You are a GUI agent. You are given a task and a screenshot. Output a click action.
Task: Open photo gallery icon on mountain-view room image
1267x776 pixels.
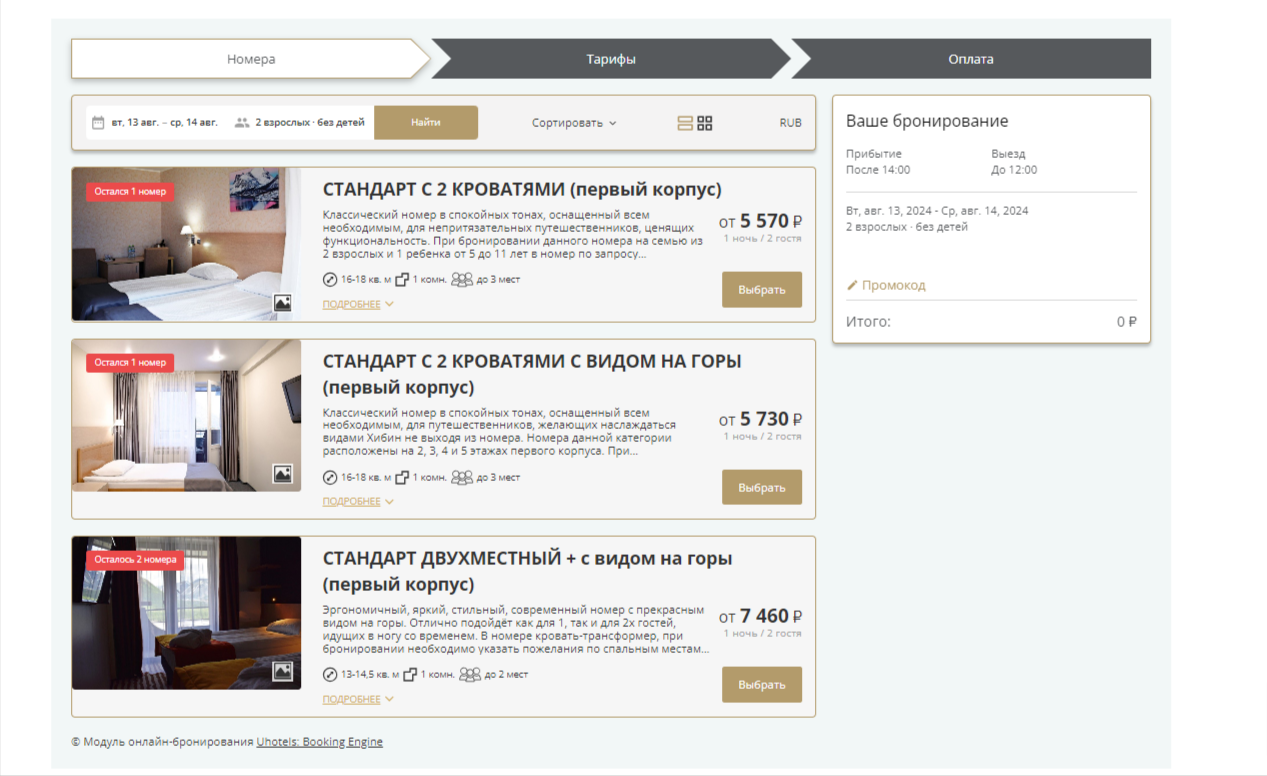pos(283,474)
